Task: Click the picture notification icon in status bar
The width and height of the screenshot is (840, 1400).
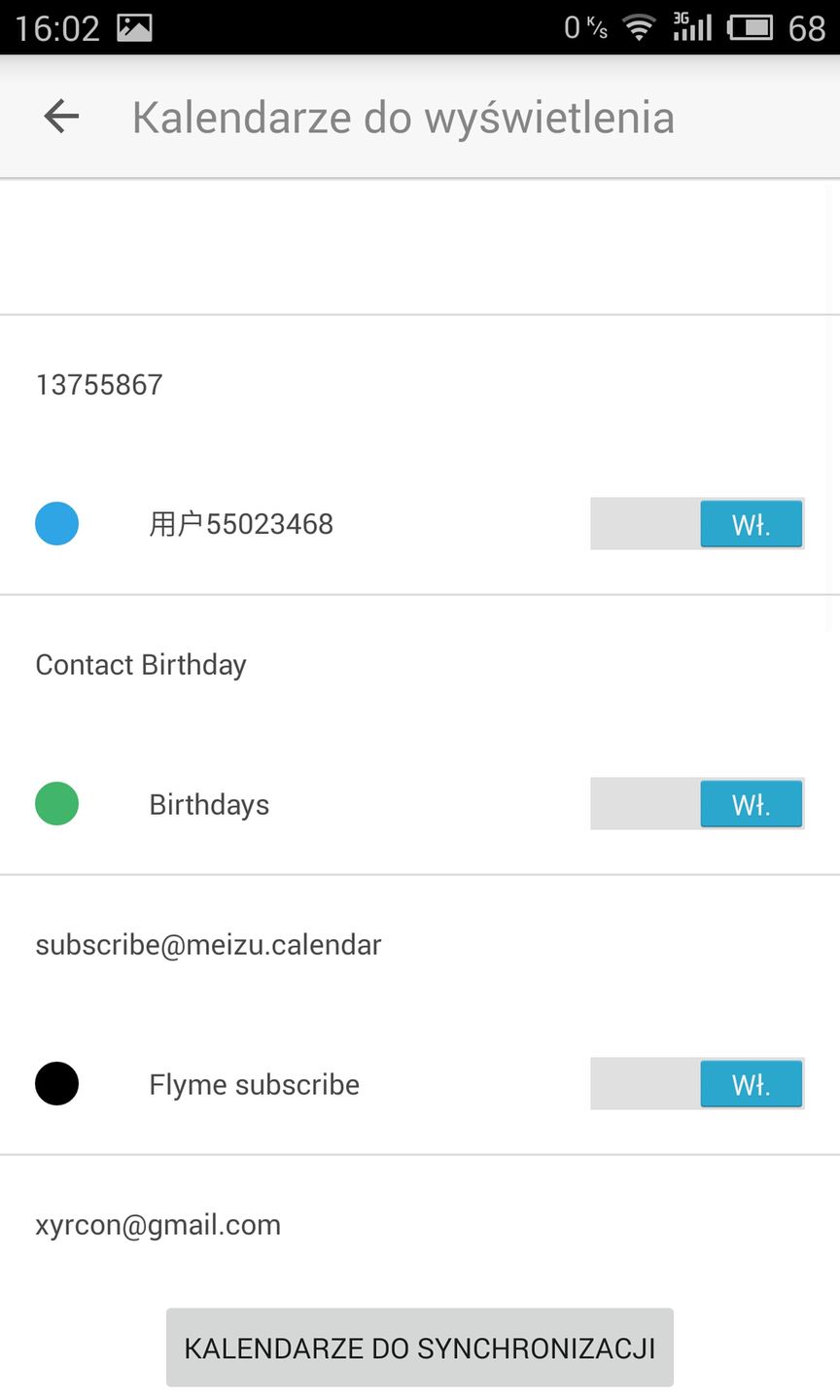Action: 134,28
